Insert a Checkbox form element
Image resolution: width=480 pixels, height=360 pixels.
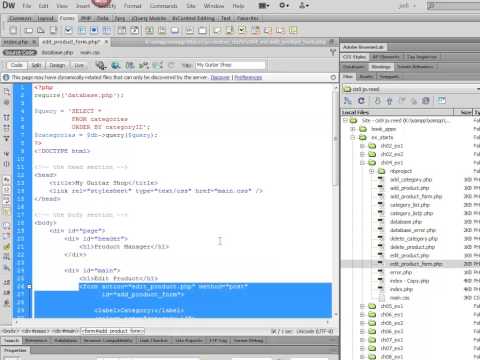point(68,30)
